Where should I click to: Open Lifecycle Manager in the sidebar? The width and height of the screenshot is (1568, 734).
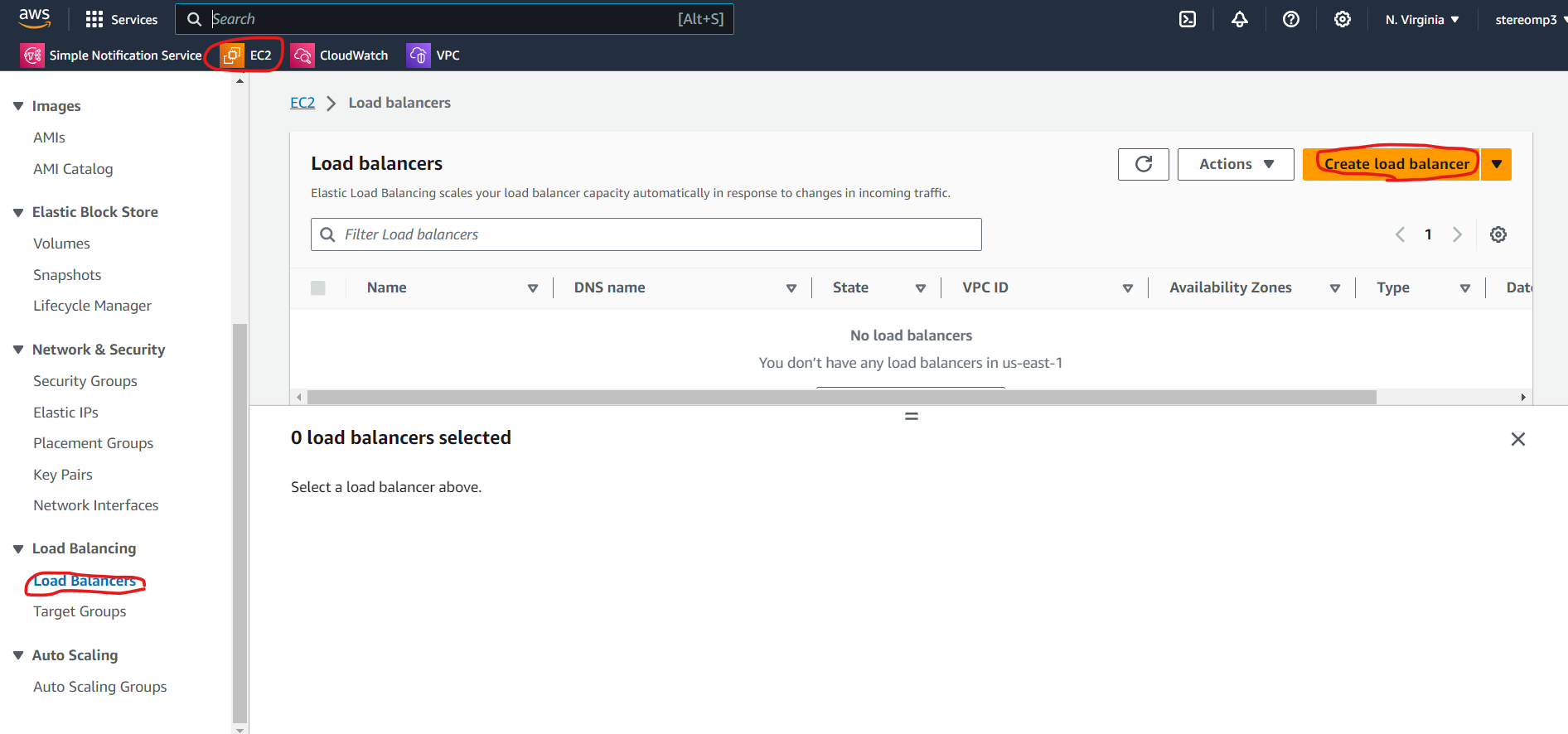92,306
